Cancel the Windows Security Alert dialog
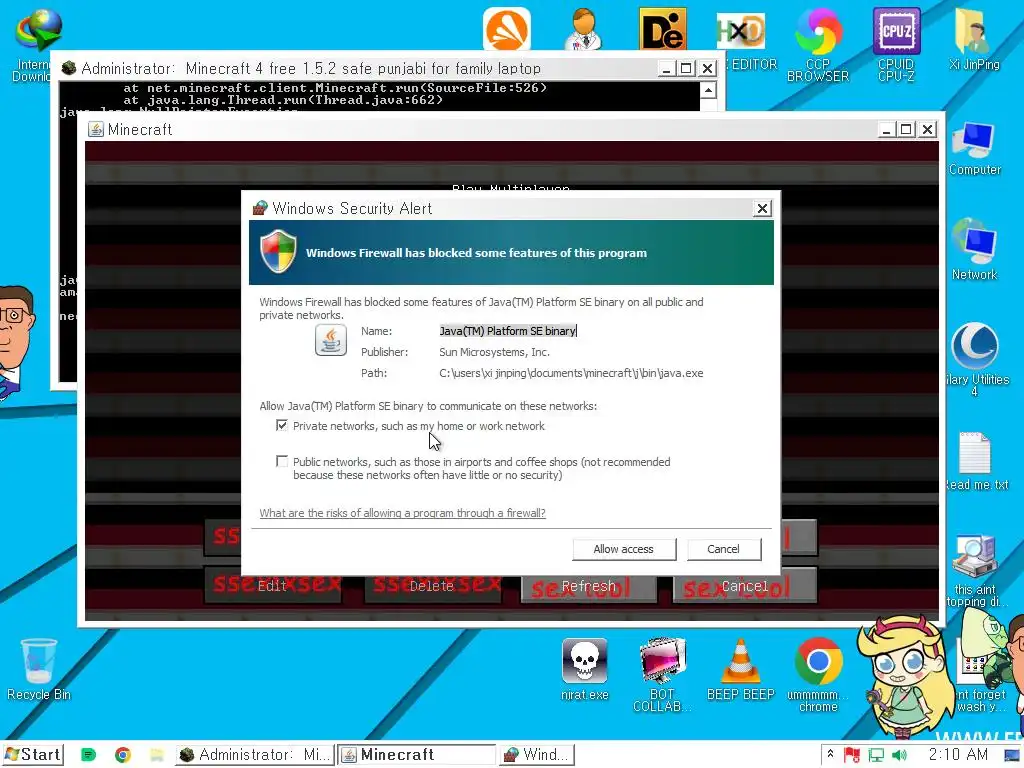 coord(724,549)
